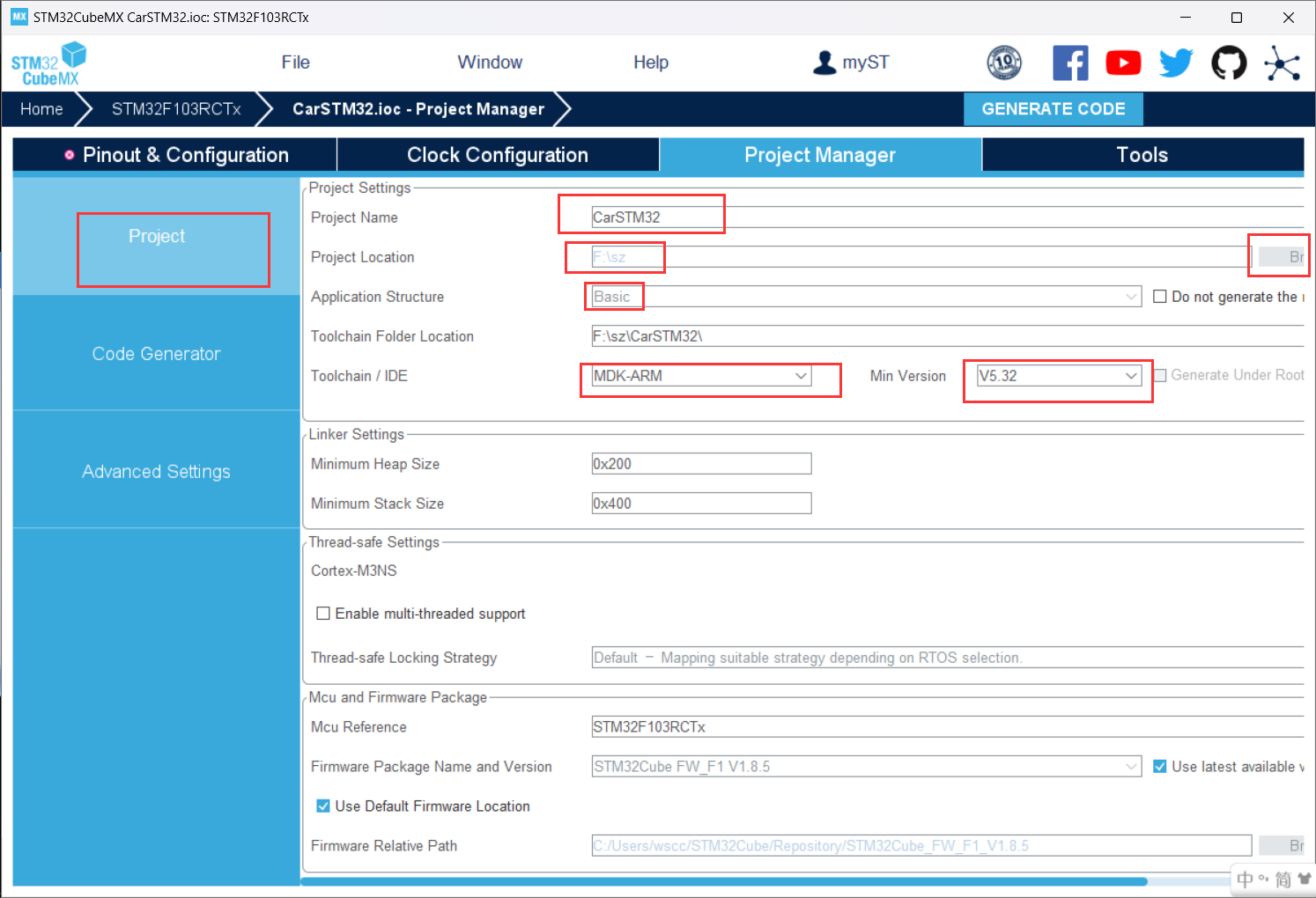Toggle 'Do not generate the main' checkbox

pos(1160,297)
